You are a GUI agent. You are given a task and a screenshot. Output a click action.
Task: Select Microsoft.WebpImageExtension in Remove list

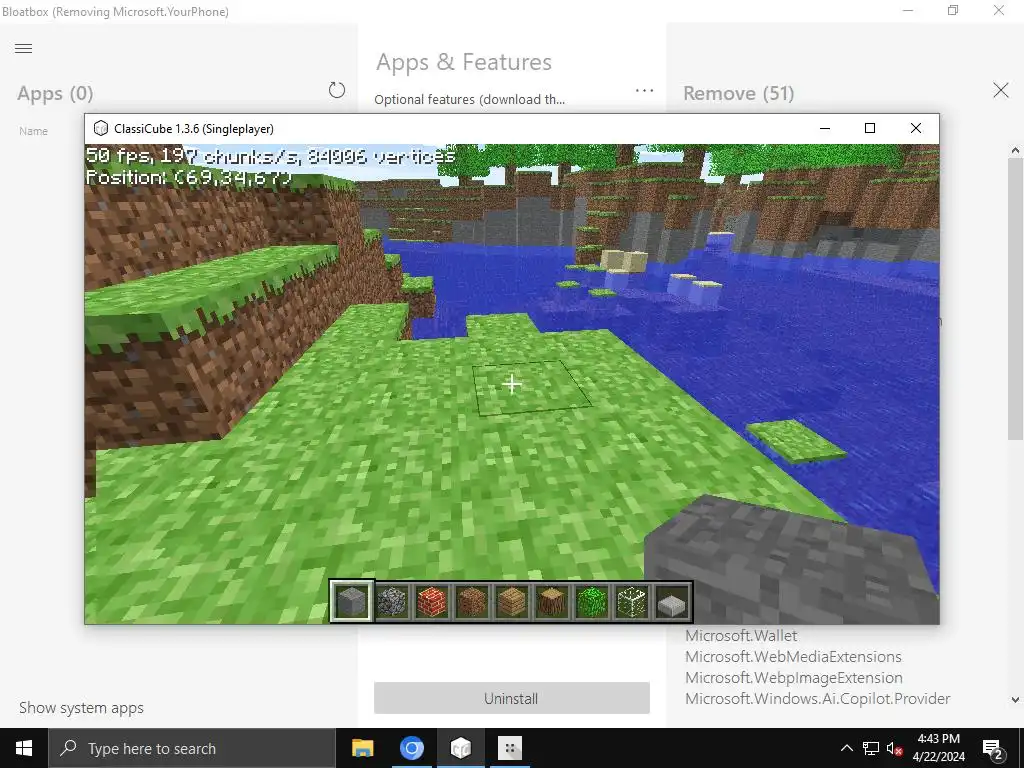793,677
